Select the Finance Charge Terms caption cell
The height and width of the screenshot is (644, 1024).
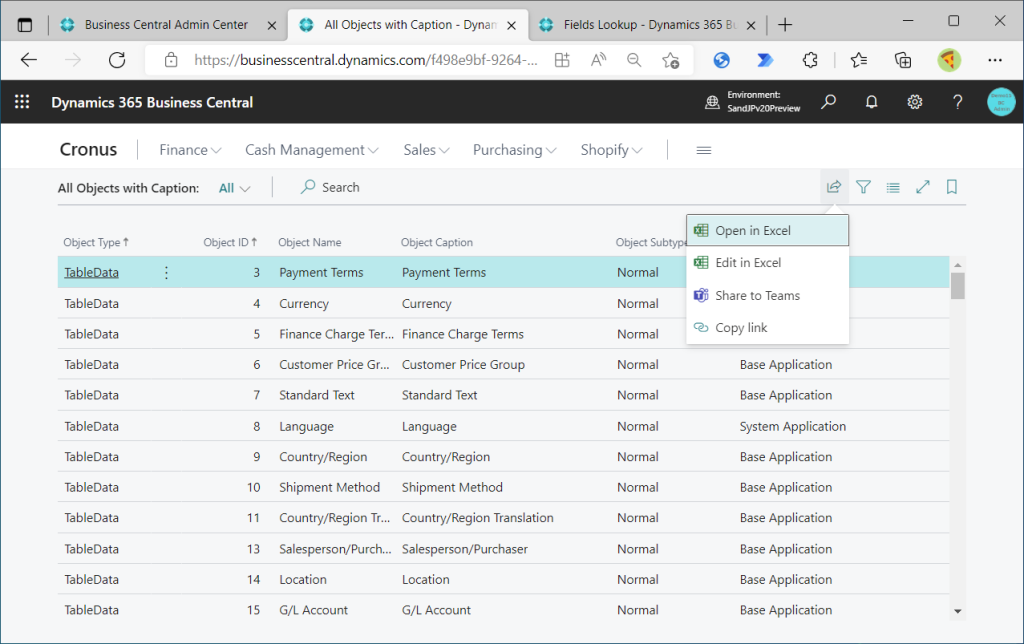pos(462,334)
